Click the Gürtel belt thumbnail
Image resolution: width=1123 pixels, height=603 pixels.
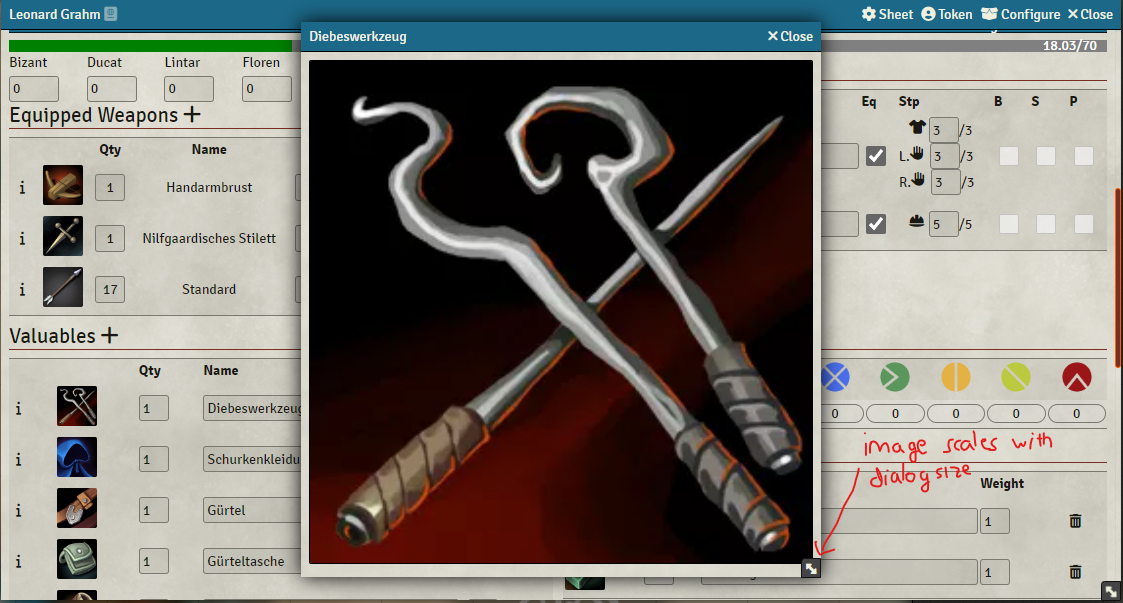(77, 508)
